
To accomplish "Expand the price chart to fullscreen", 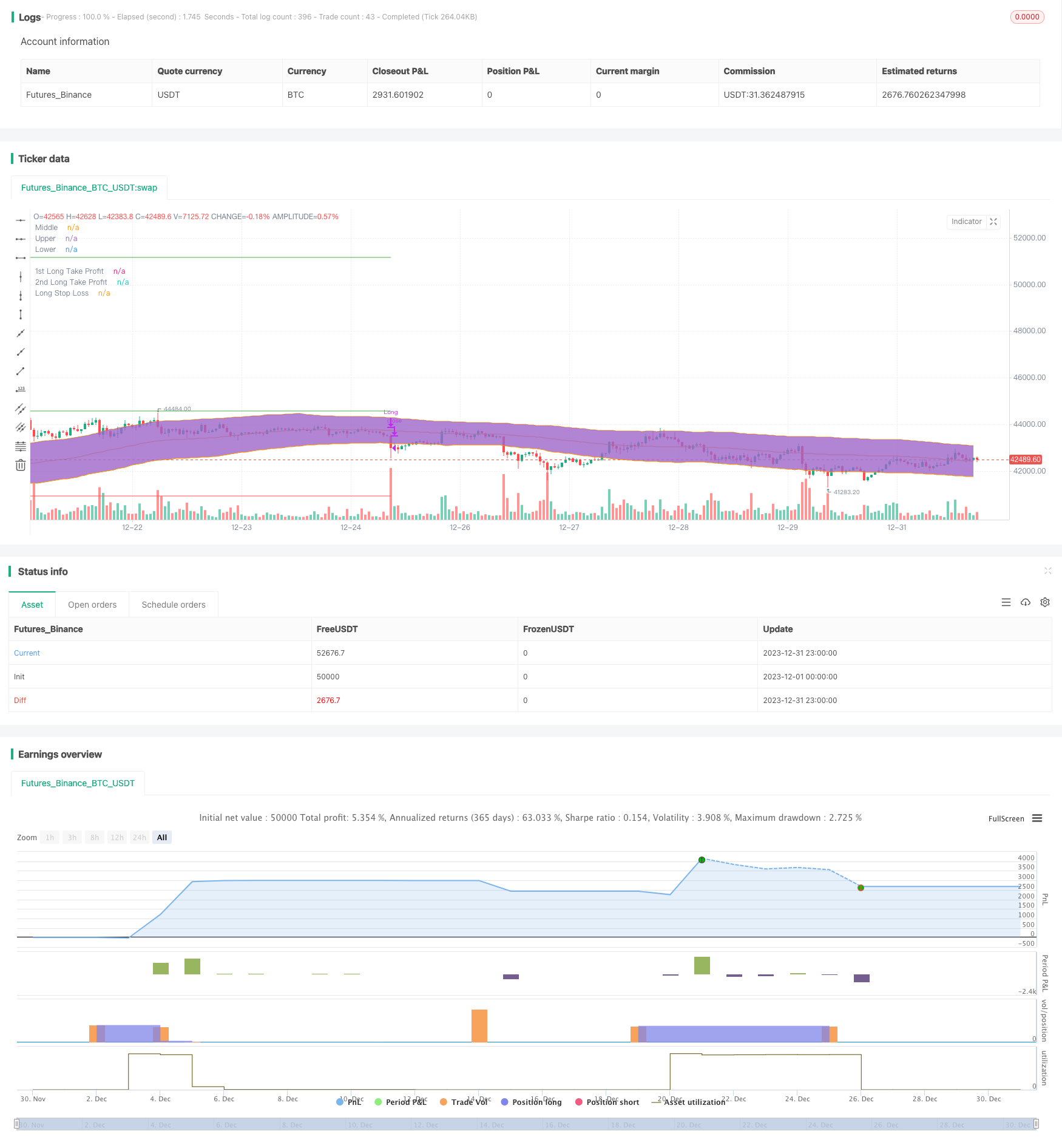I will (x=993, y=222).
